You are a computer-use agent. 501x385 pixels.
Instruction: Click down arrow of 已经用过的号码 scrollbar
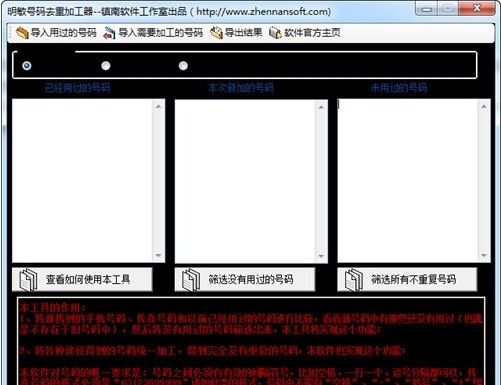[x=158, y=256]
